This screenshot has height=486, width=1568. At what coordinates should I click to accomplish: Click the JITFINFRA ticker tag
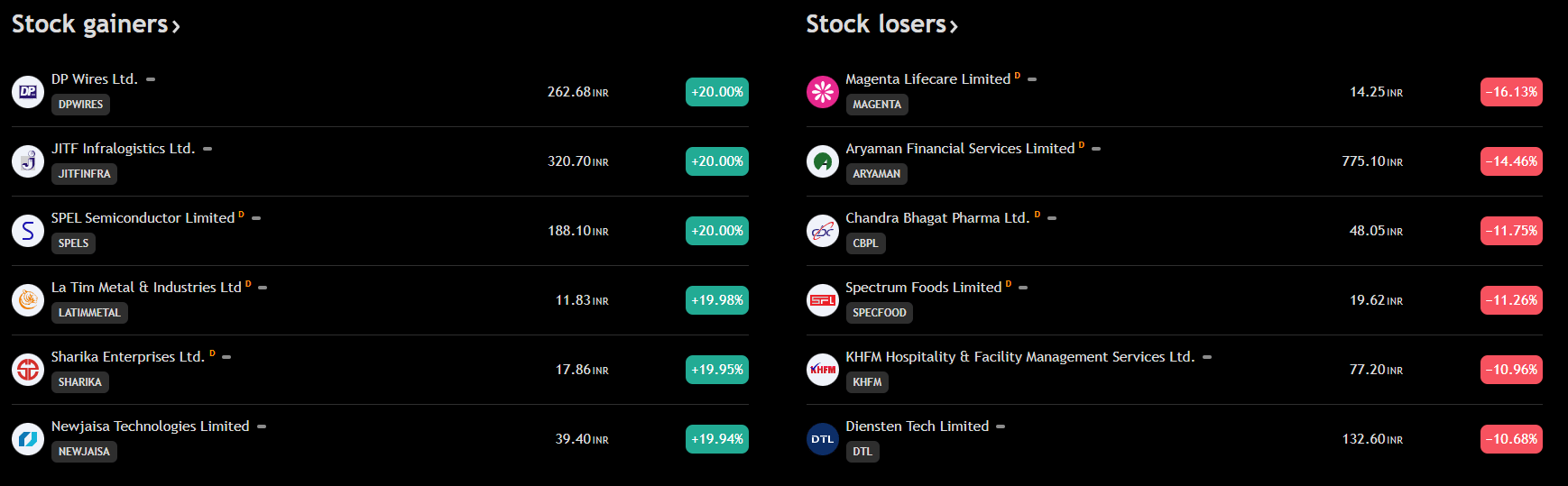[84, 174]
